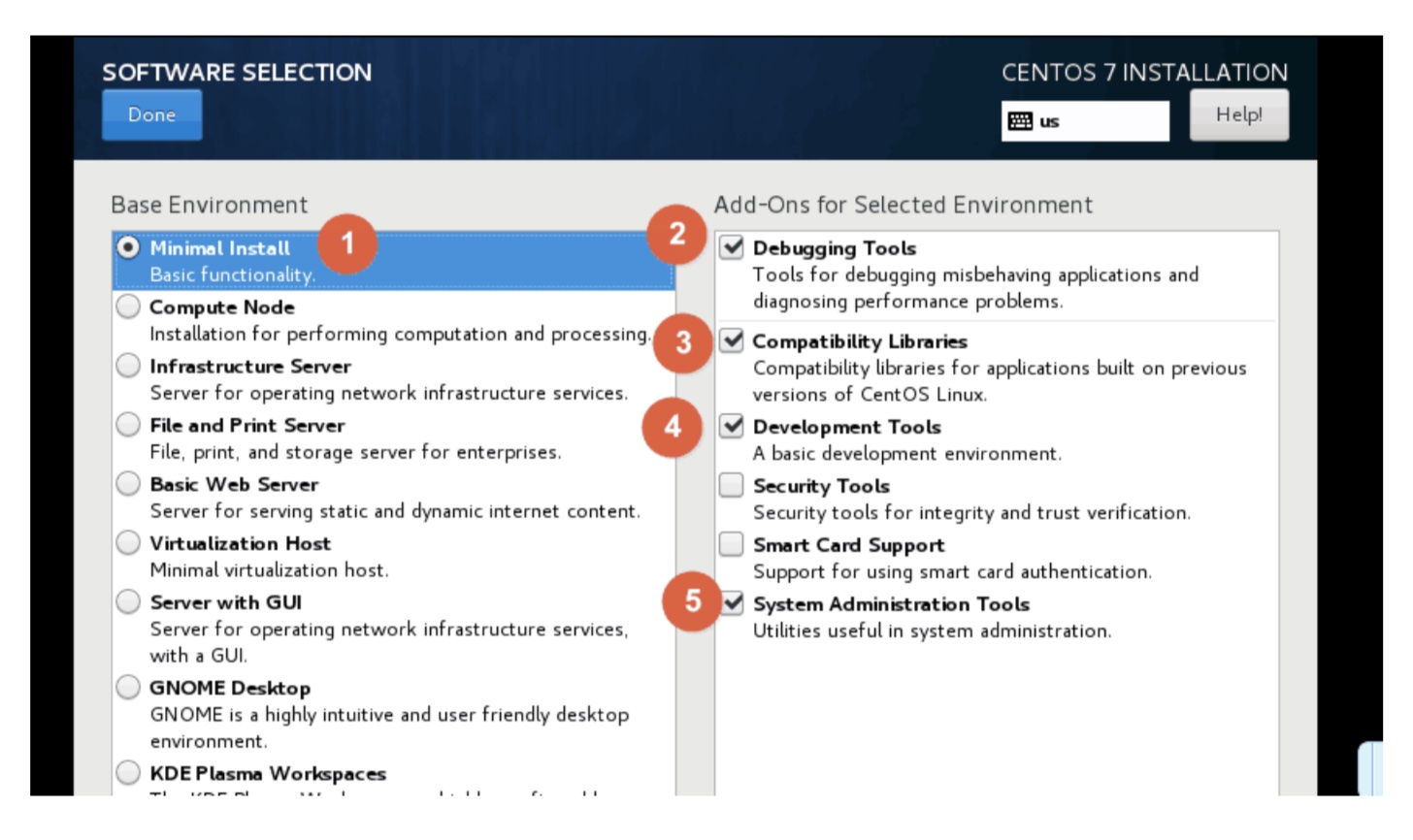1413x840 pixels.
Task: Check Smart Card Support add-on
Action: tap(732, 545)
